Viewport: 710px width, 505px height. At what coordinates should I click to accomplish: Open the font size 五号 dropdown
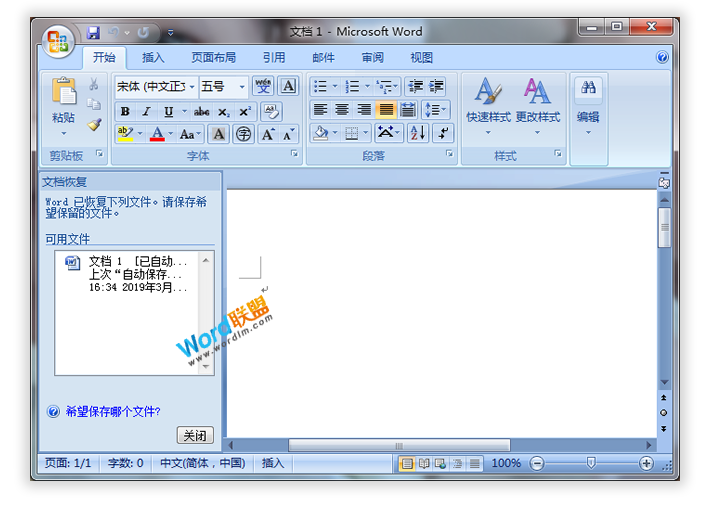242,87
